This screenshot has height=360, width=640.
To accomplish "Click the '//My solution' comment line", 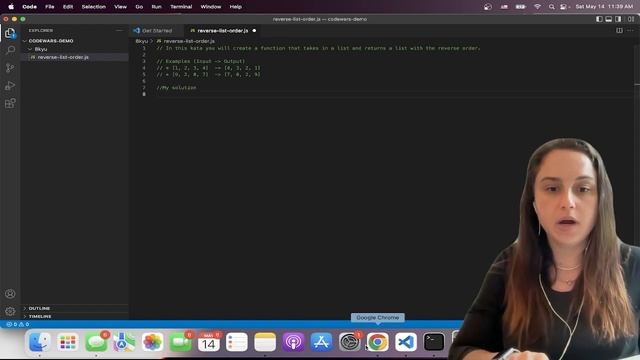I will click(176, 88).
